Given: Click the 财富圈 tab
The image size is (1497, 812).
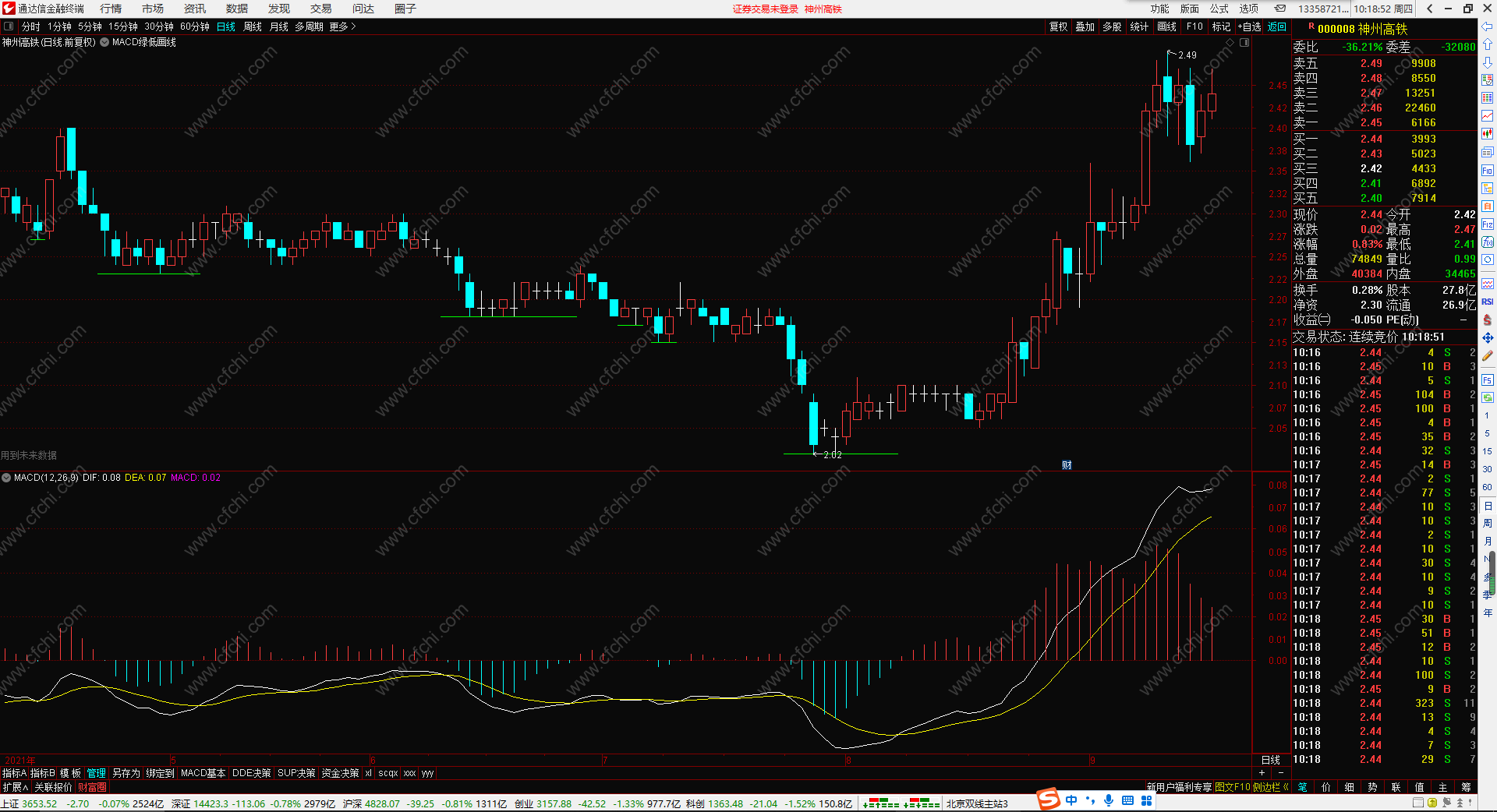Looking at the screenshot, I should 92,787.
